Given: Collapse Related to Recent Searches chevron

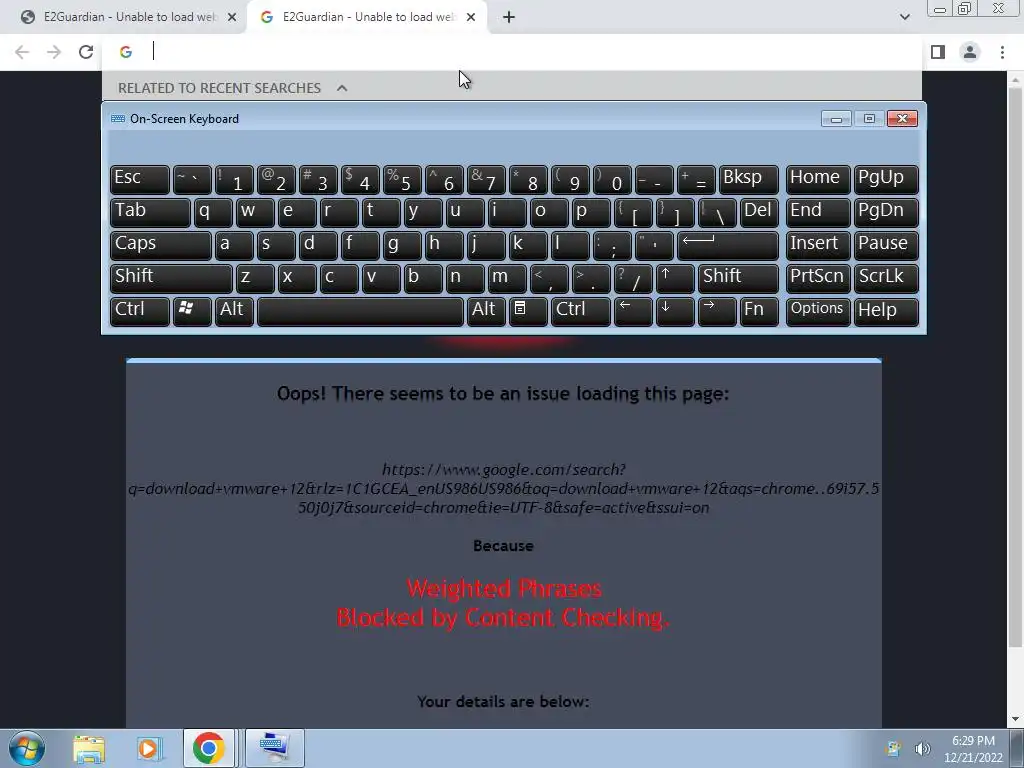Looking at the screenshot, I should point(342,88).
